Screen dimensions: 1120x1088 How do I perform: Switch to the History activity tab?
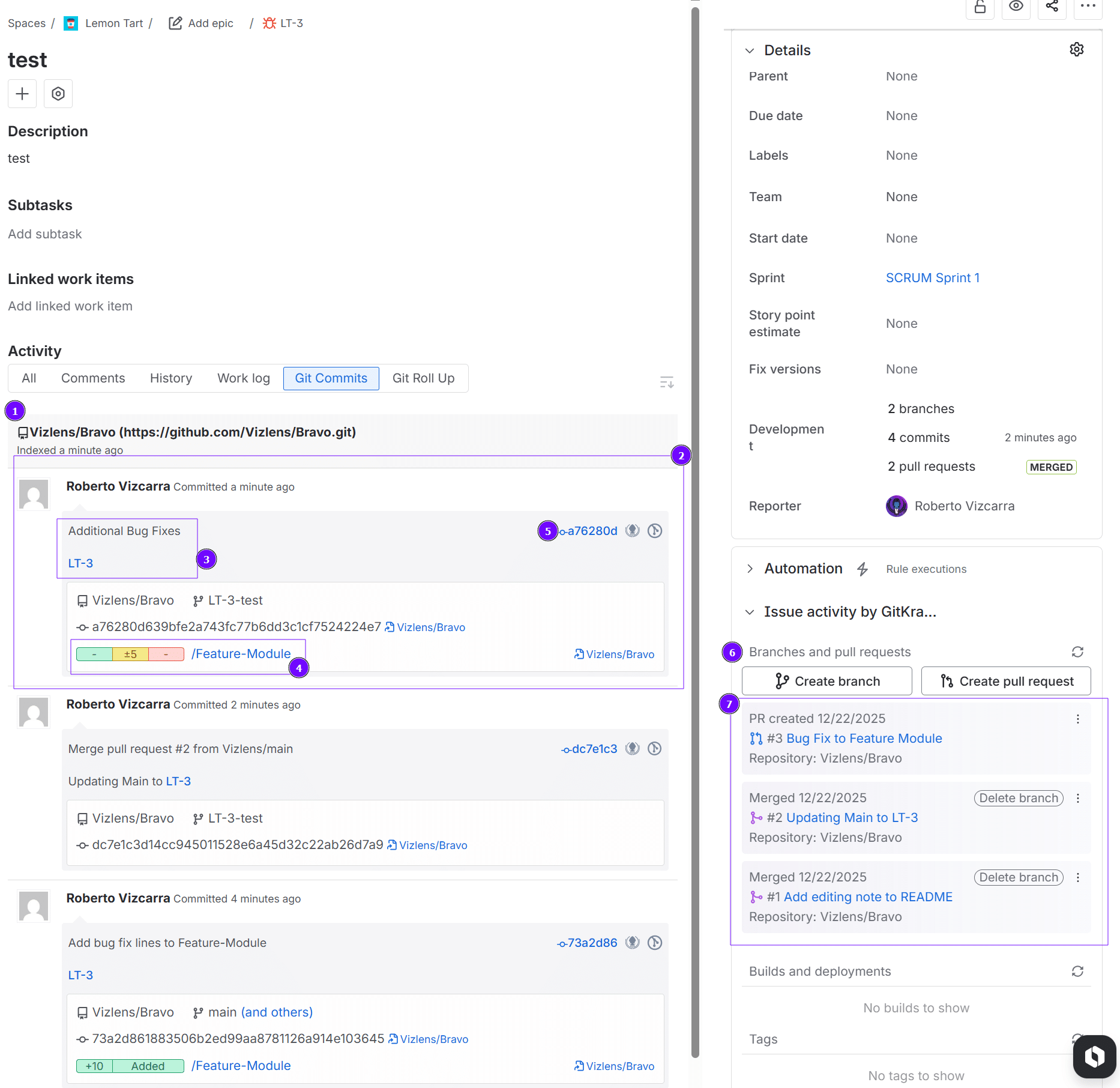coord(170,378)
